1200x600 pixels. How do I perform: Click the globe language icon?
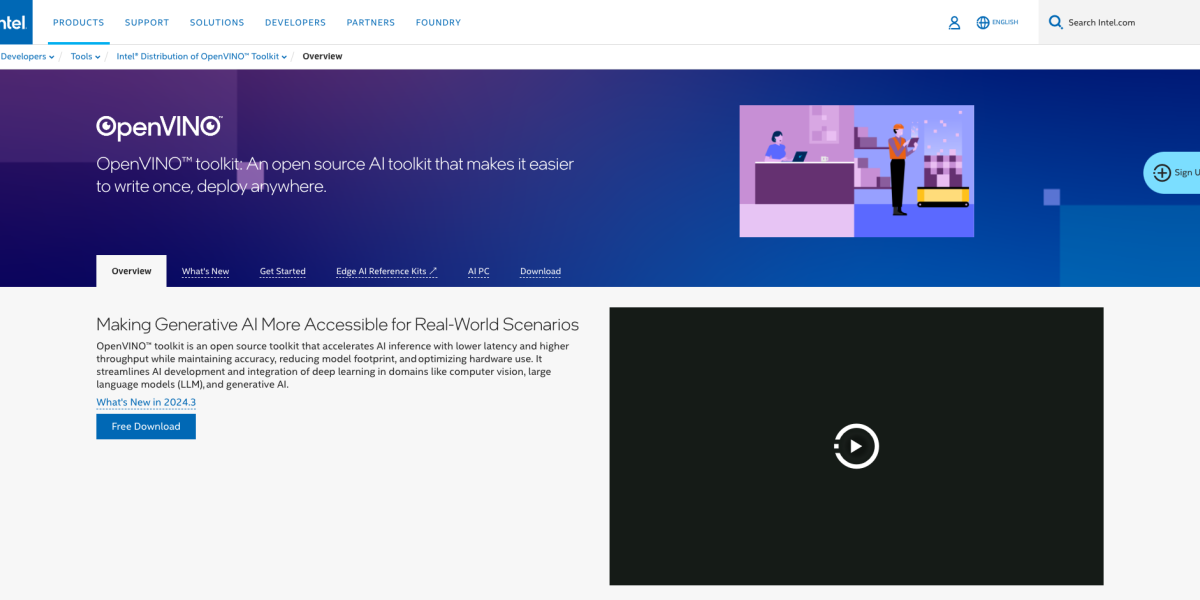983,22
